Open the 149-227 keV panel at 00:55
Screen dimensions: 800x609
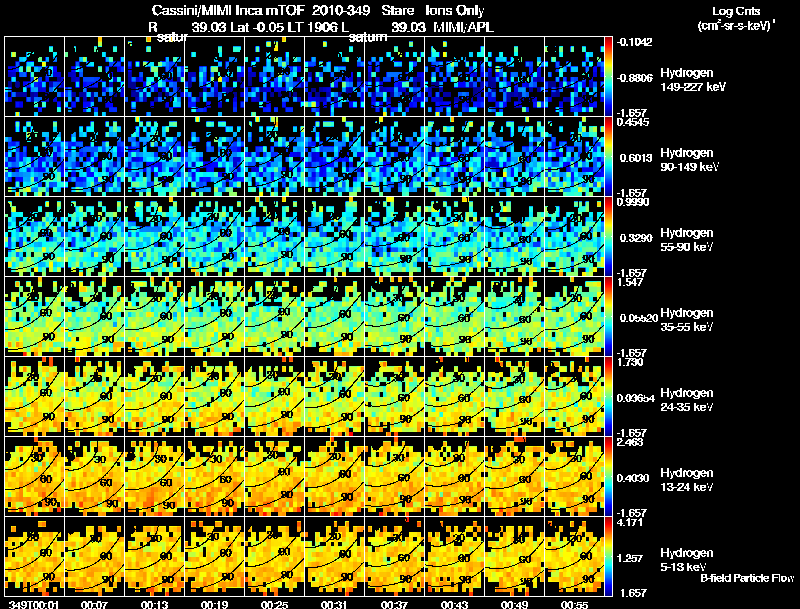pyautogui.click(x=574, y=76)
